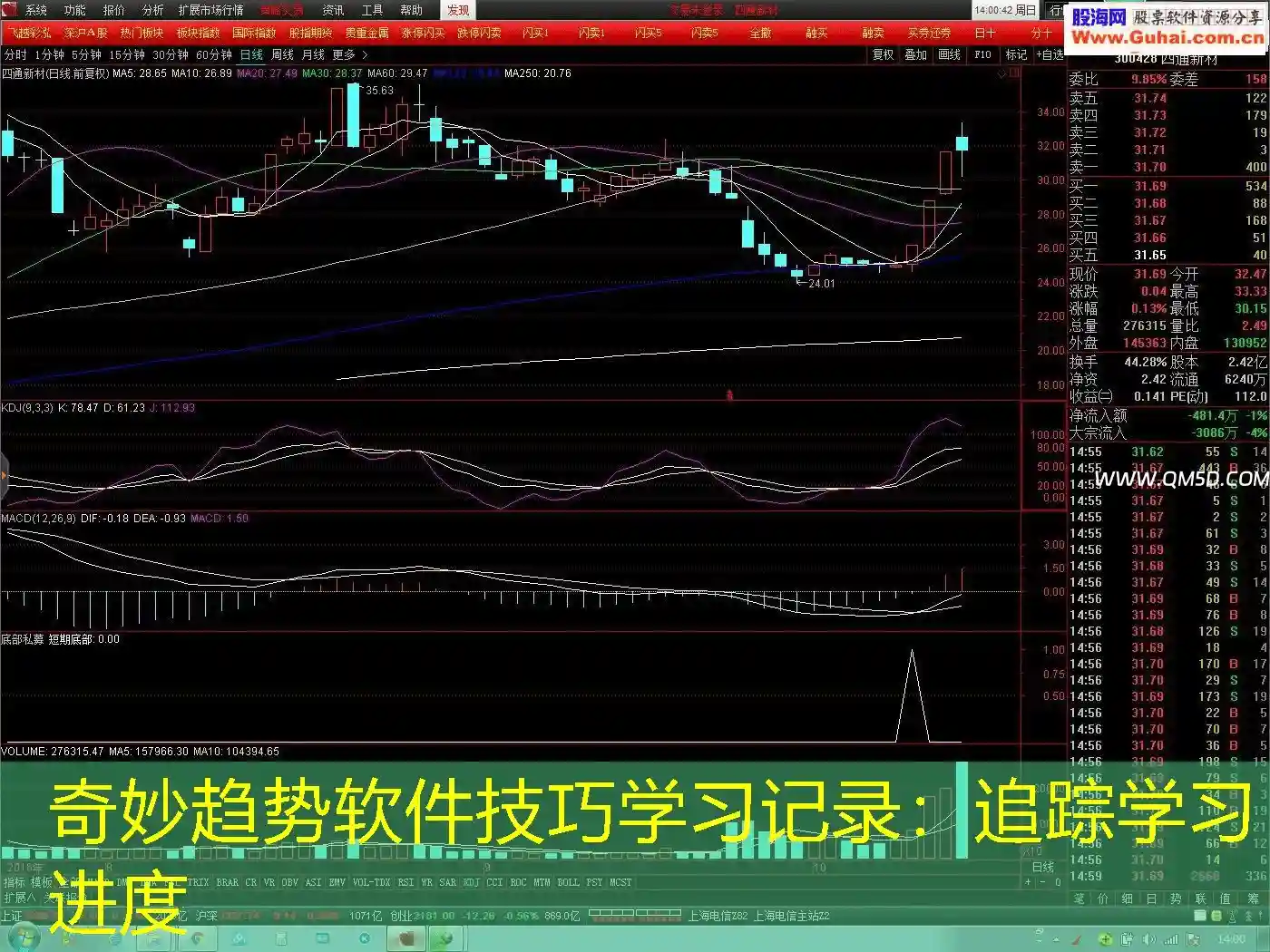Click the 画线 drawing tool button

point(949,55)
